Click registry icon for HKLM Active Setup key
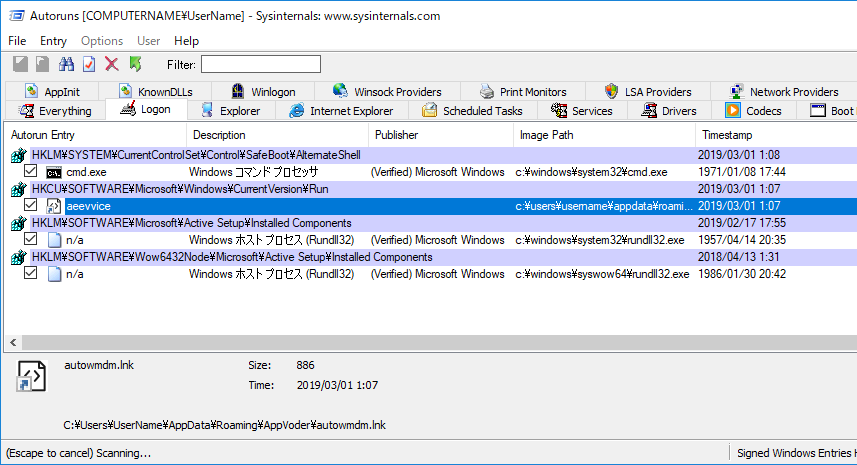Viewport: 857px width, 465px height. [x=18, y=223]
